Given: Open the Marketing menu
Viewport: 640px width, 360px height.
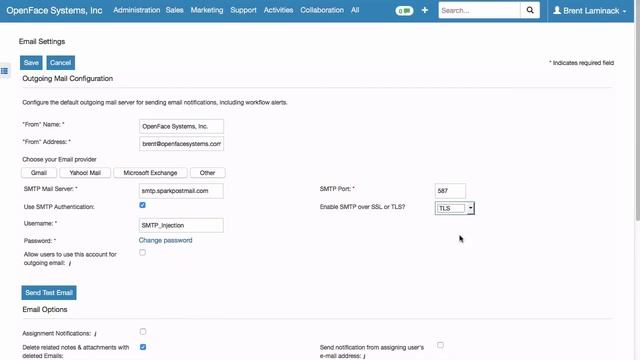Looking at the screenshot, I should pyautogui.click(x=207, y=10).
